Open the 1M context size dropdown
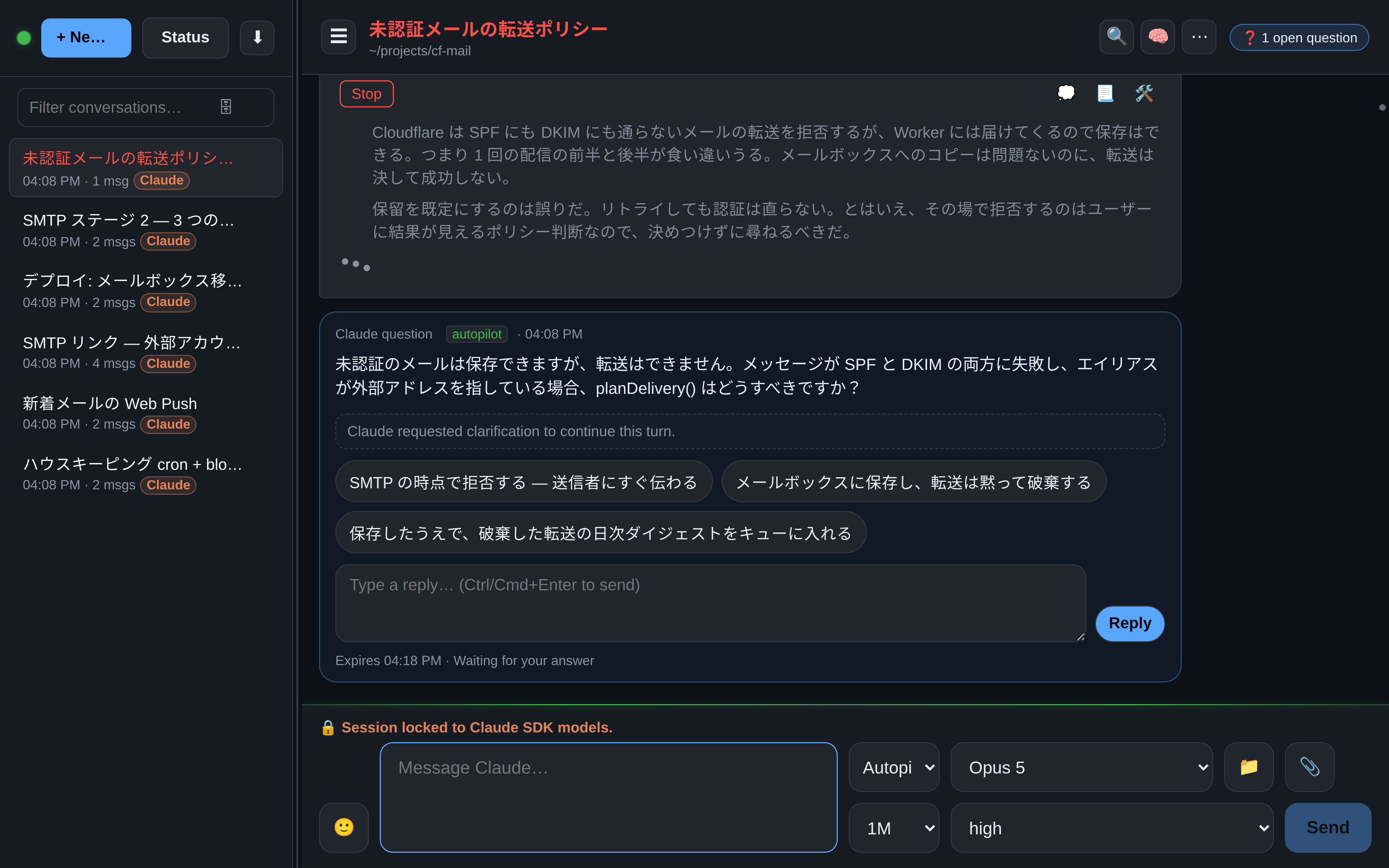Screen dimensions: 1389x868 (x=894, y=828)
